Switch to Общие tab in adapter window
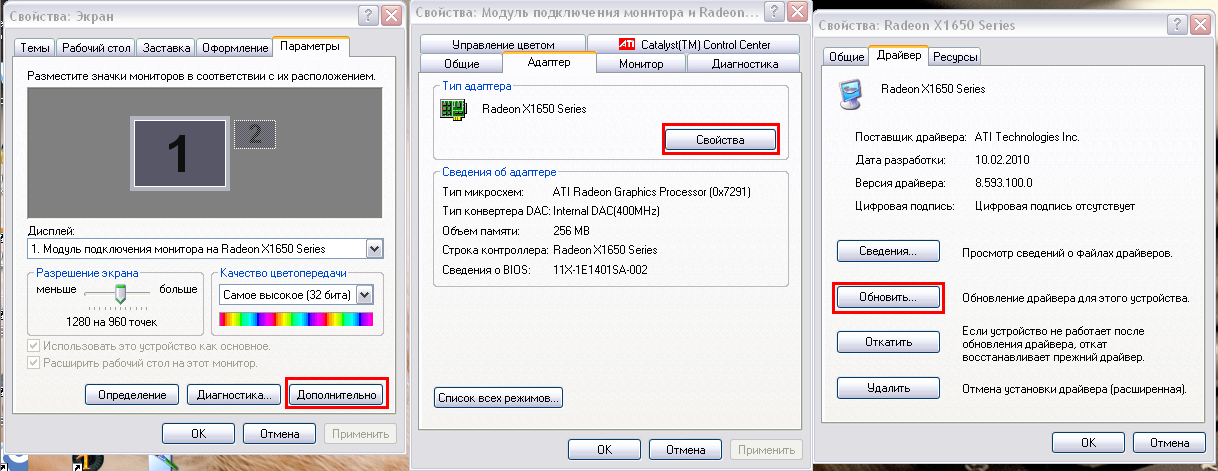 [x=461, y=64]
